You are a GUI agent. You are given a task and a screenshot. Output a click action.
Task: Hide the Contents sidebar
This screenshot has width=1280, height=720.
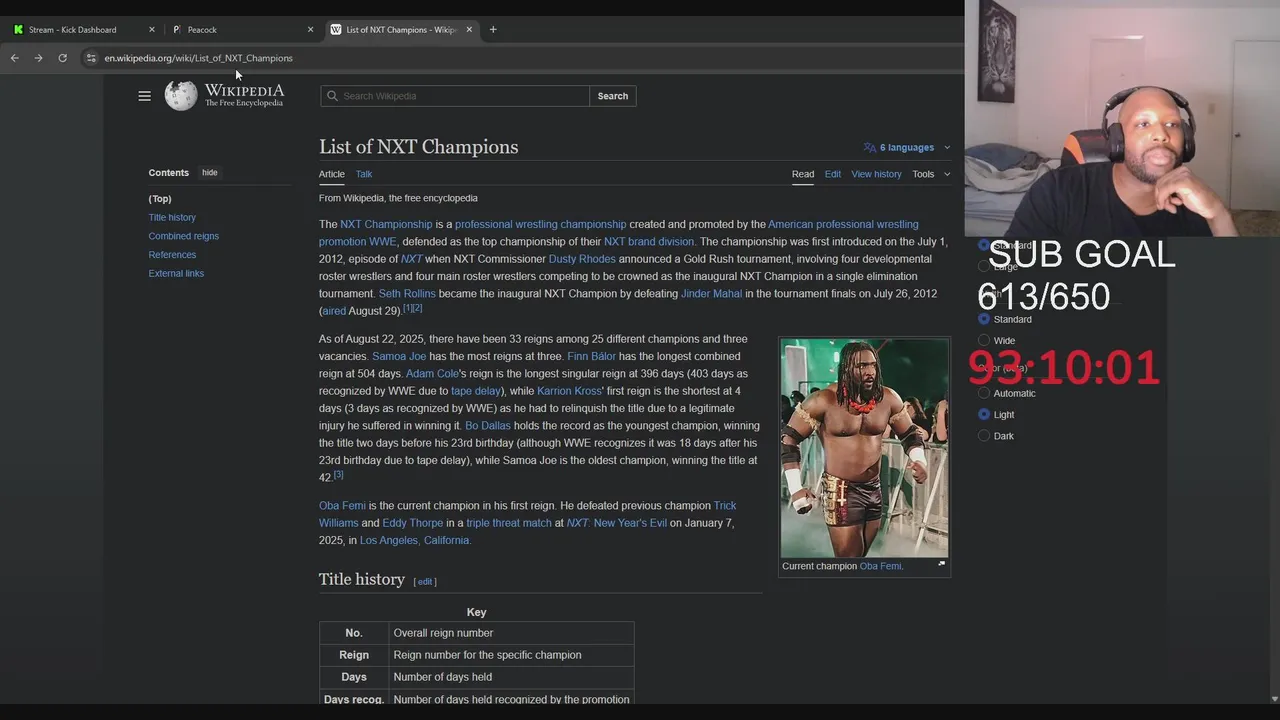click(209, 173)
